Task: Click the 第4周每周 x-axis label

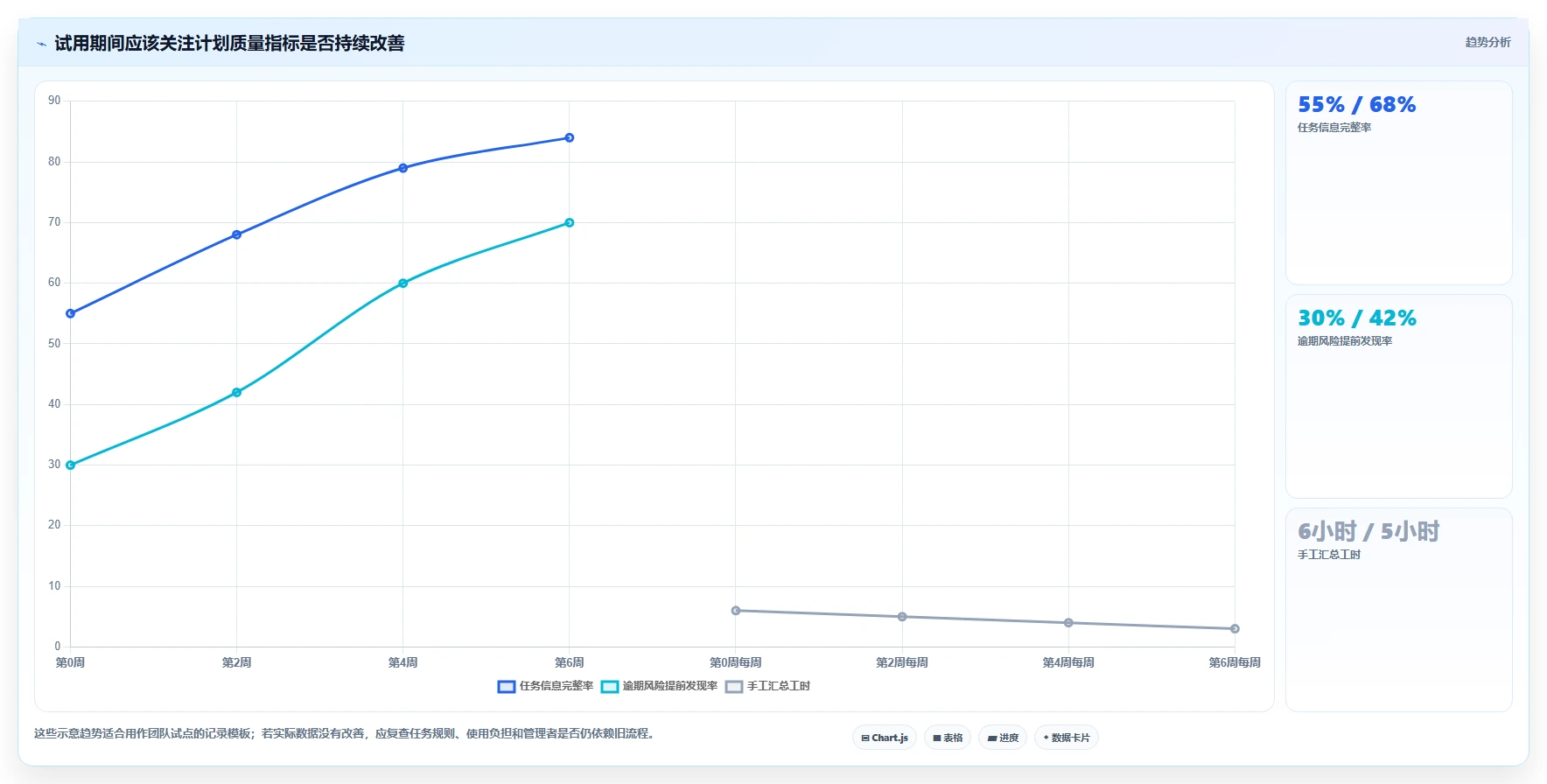Action: [x=1068, y=662]
